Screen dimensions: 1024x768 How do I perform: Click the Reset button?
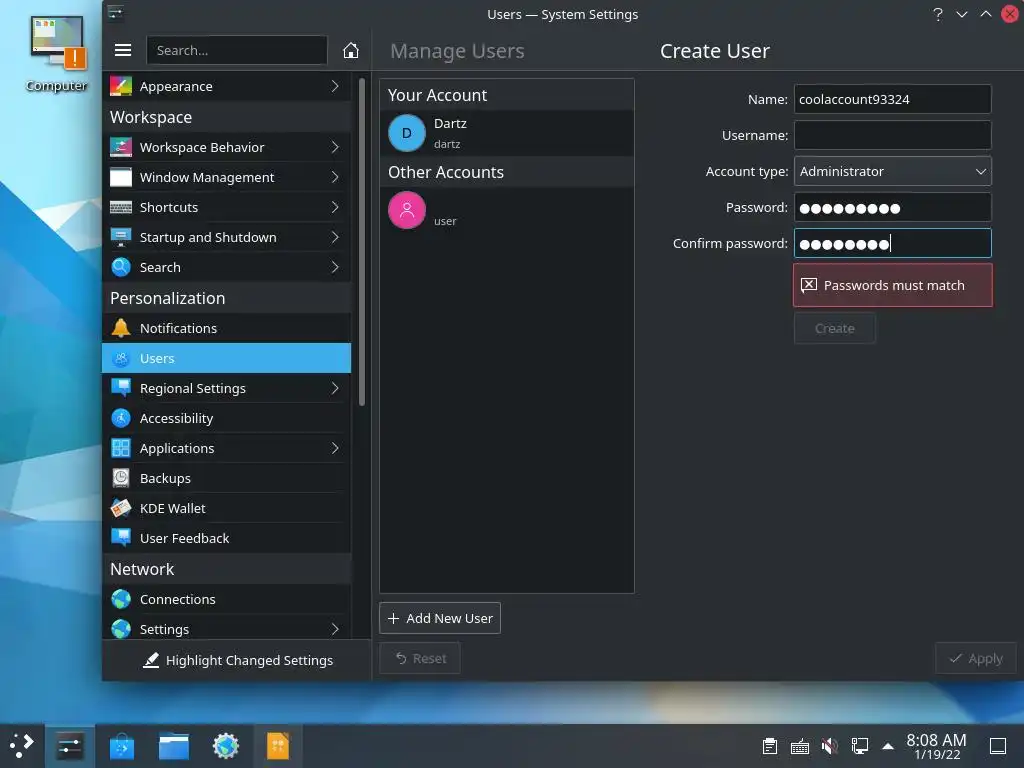(420, 658)
